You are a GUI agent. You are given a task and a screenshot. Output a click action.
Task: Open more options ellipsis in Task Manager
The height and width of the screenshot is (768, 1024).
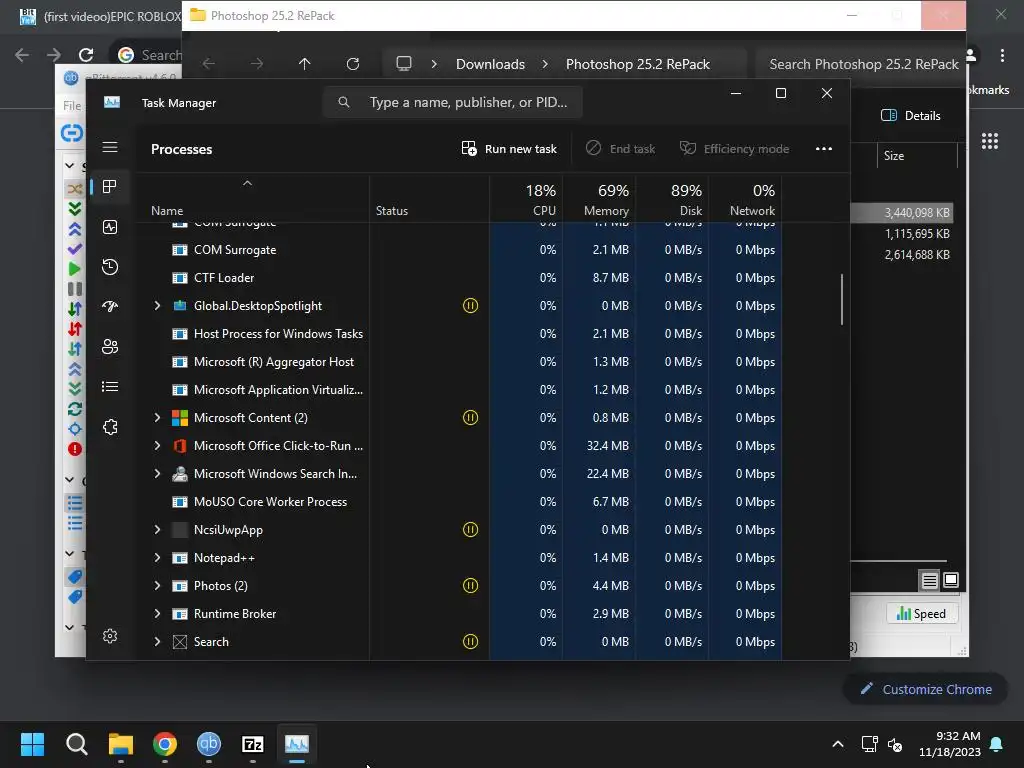pyautogui.click(x=824, y=149)
